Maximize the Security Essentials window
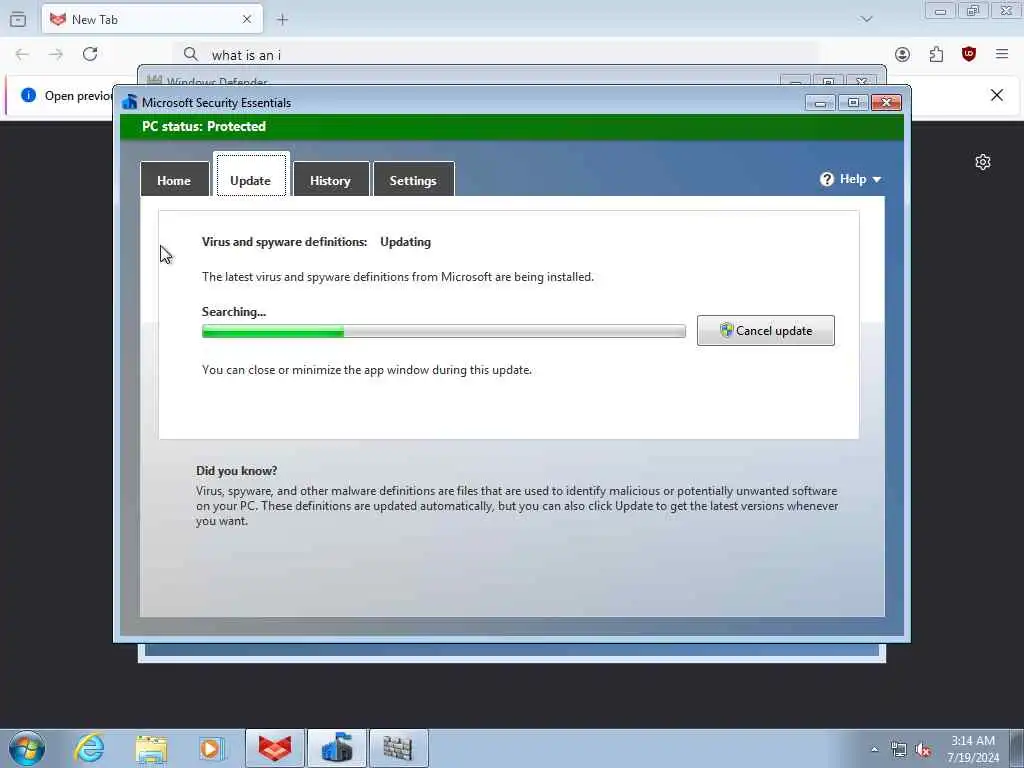The width and height of the screenshot is (1024, 768). pos(853,103)
